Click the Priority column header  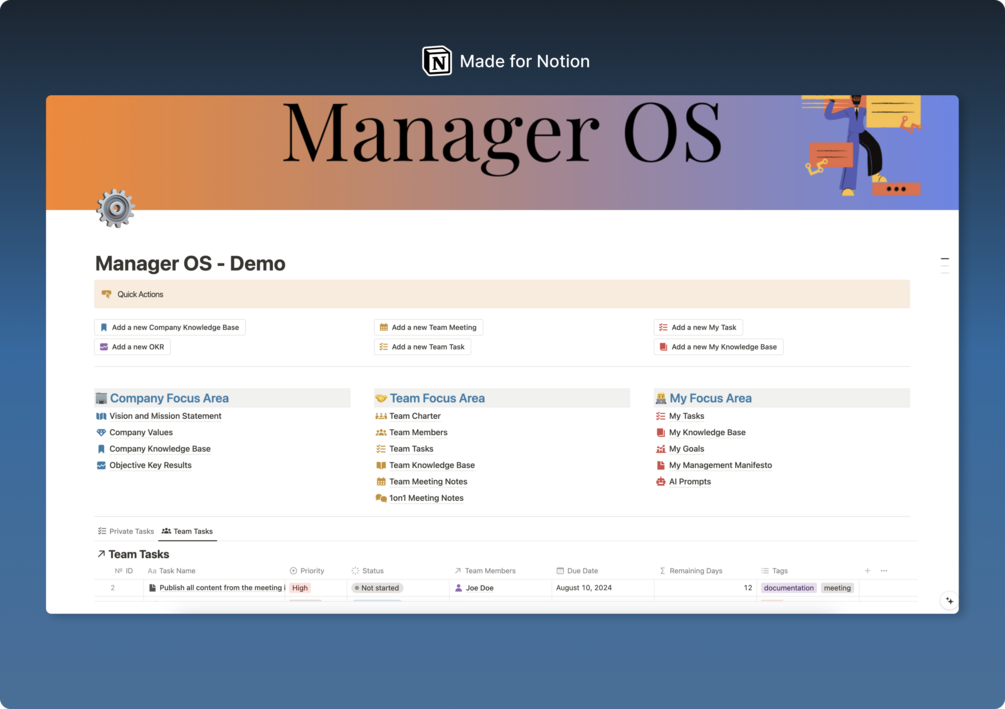pyautogui.click(x=307, y=571)
